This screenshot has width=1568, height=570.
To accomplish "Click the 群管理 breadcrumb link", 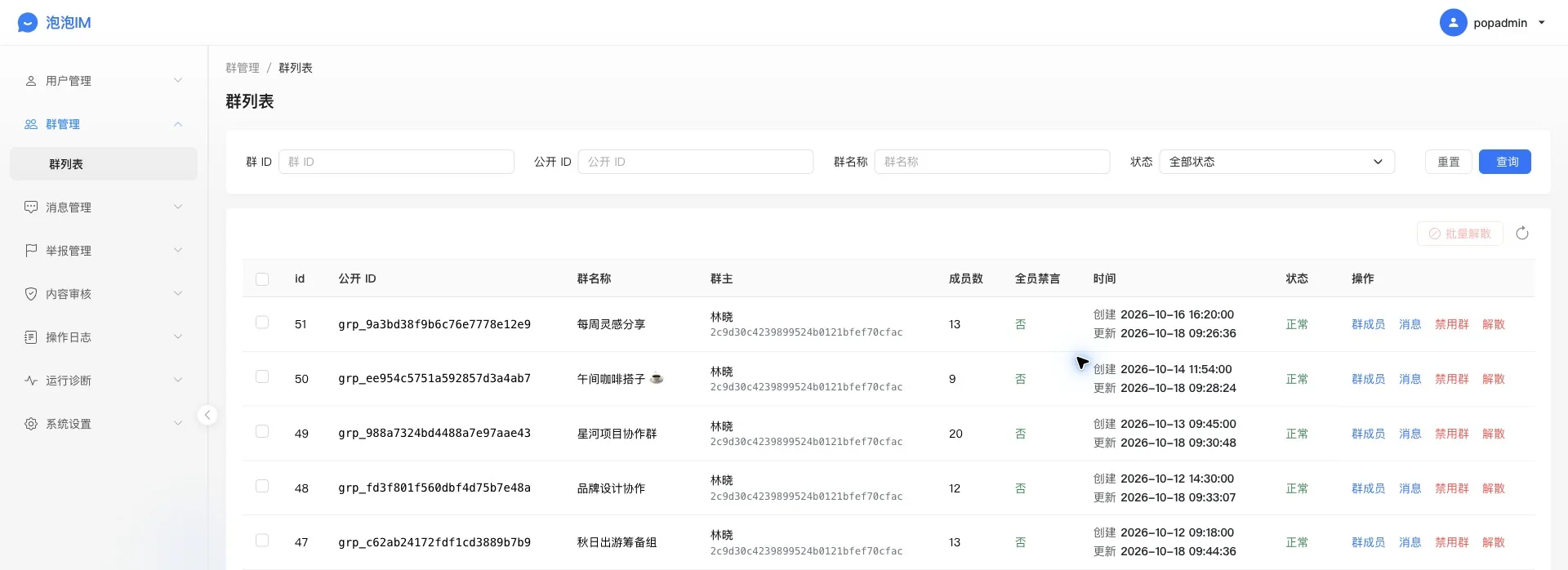I will tap(243, 68).
